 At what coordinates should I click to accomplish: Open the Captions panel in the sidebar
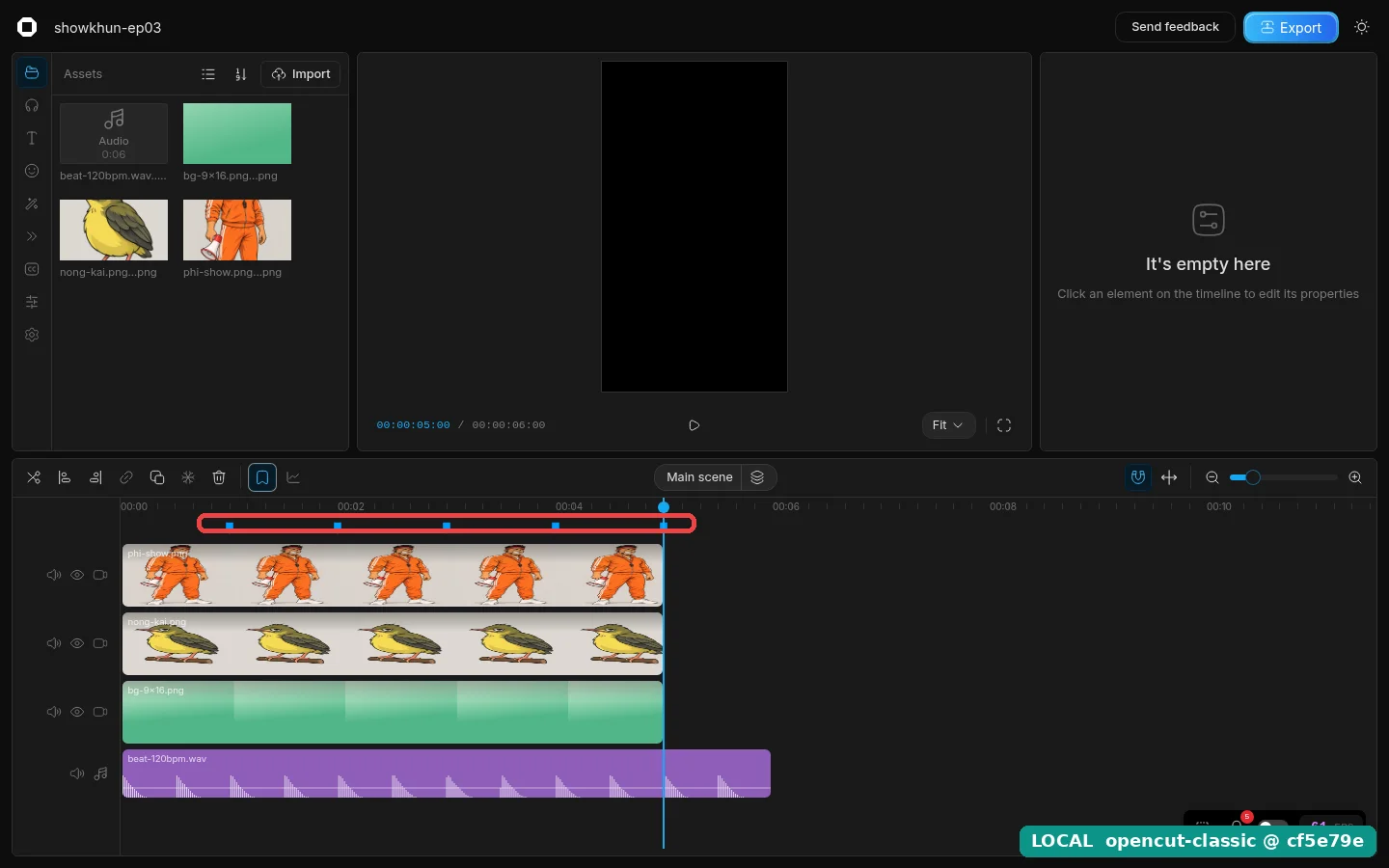click(x=32, y=269)
